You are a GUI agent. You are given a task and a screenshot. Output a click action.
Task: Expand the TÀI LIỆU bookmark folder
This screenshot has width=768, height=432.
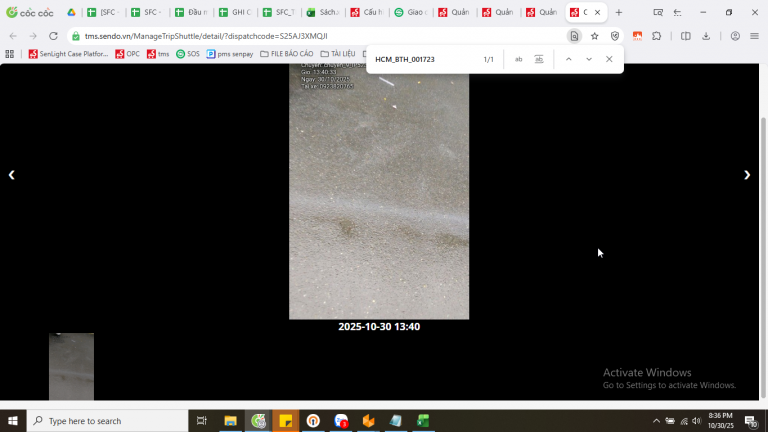pos(338,54)
